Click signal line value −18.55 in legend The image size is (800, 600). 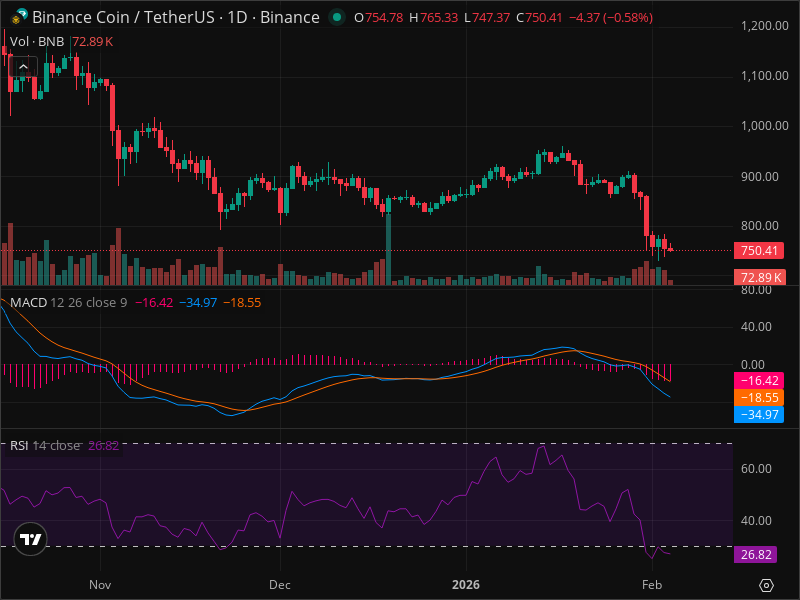[x=242, y=303]
